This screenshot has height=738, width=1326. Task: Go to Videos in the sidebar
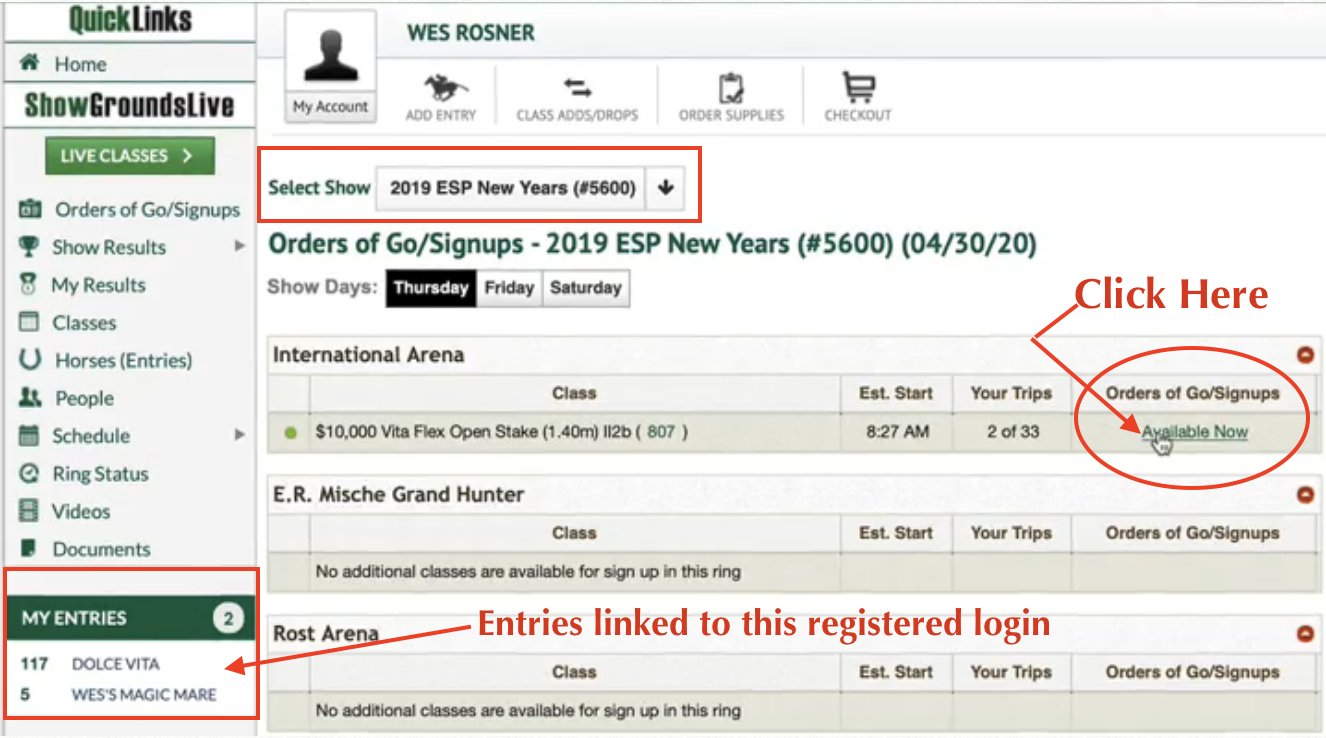click(81, 511)
